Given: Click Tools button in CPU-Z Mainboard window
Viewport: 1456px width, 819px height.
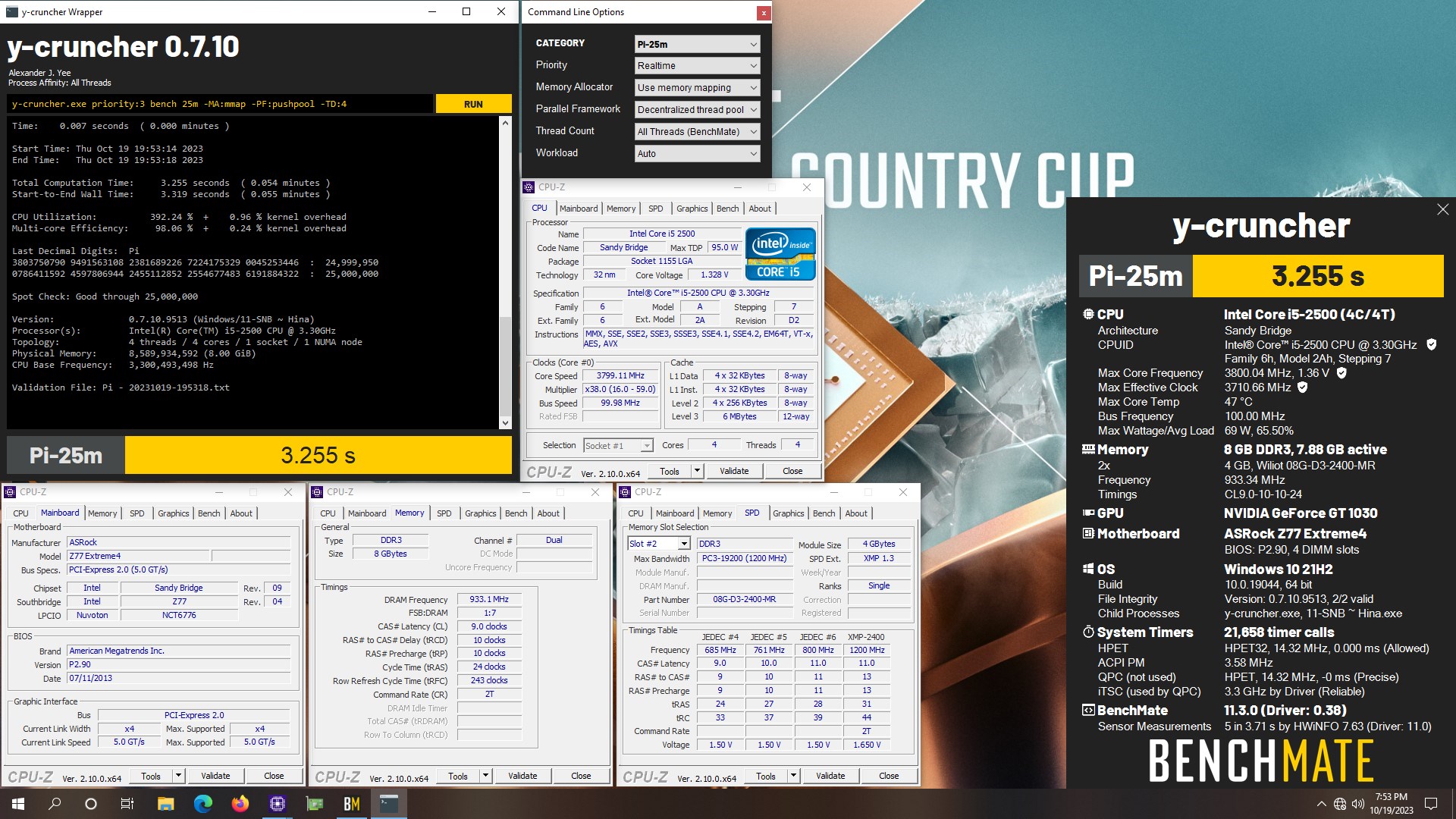Looking at the screenshot, I should [x=151, y=776].
